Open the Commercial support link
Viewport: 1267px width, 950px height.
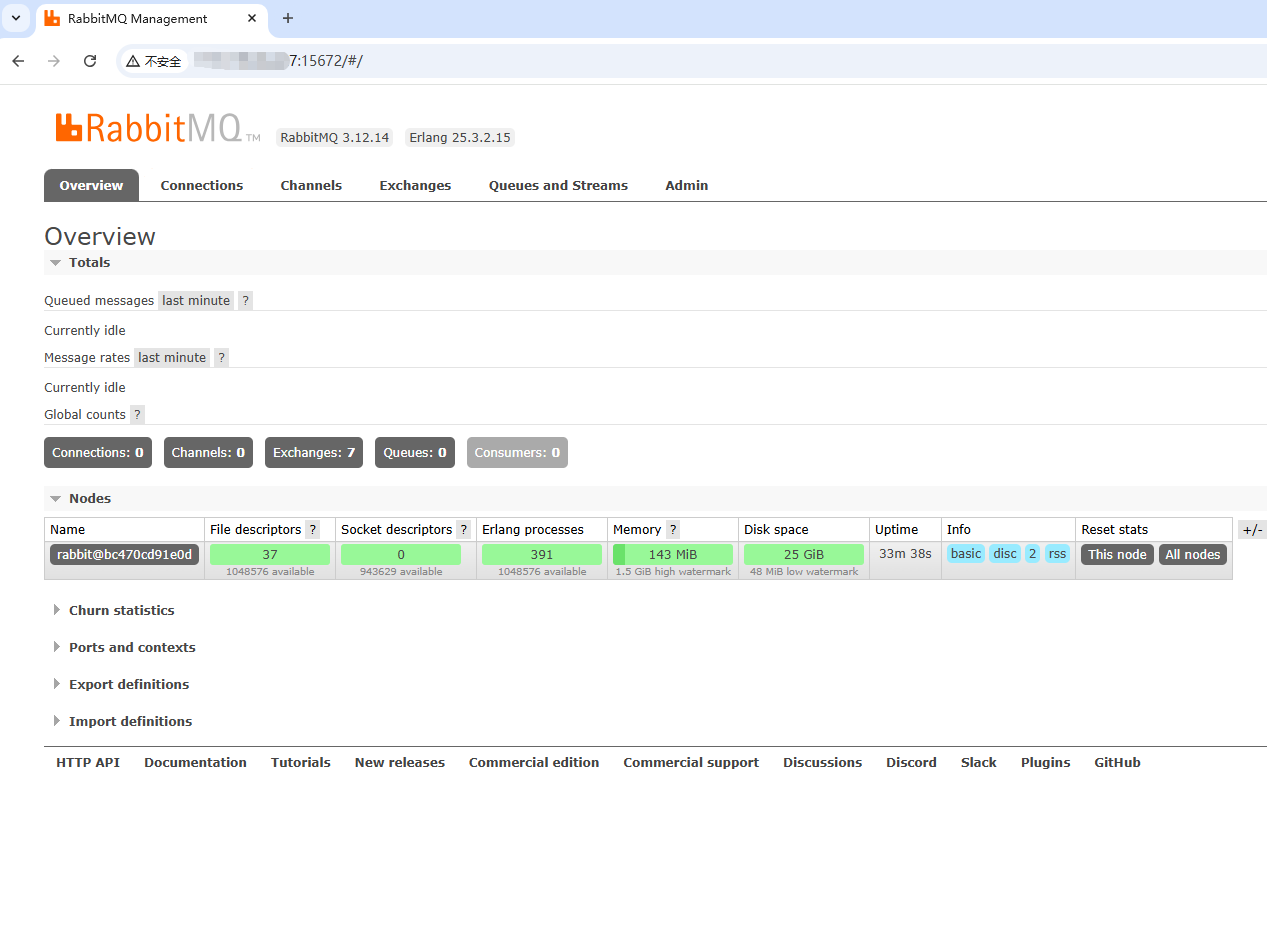[691, 762]
